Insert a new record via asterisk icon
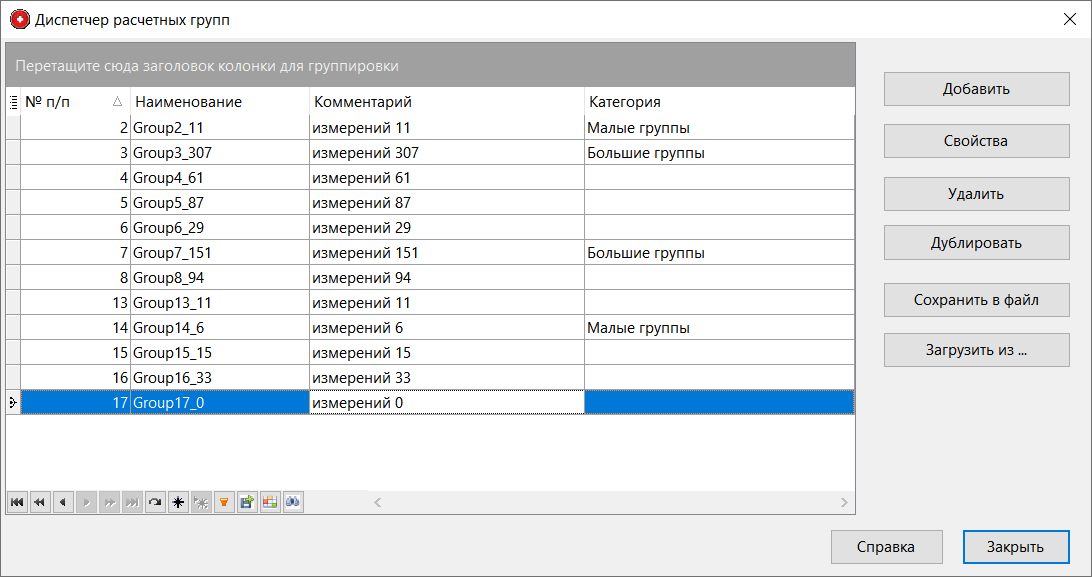This screenshot has width=1092, height=577. pyautogui.click(x=178, y=502)
